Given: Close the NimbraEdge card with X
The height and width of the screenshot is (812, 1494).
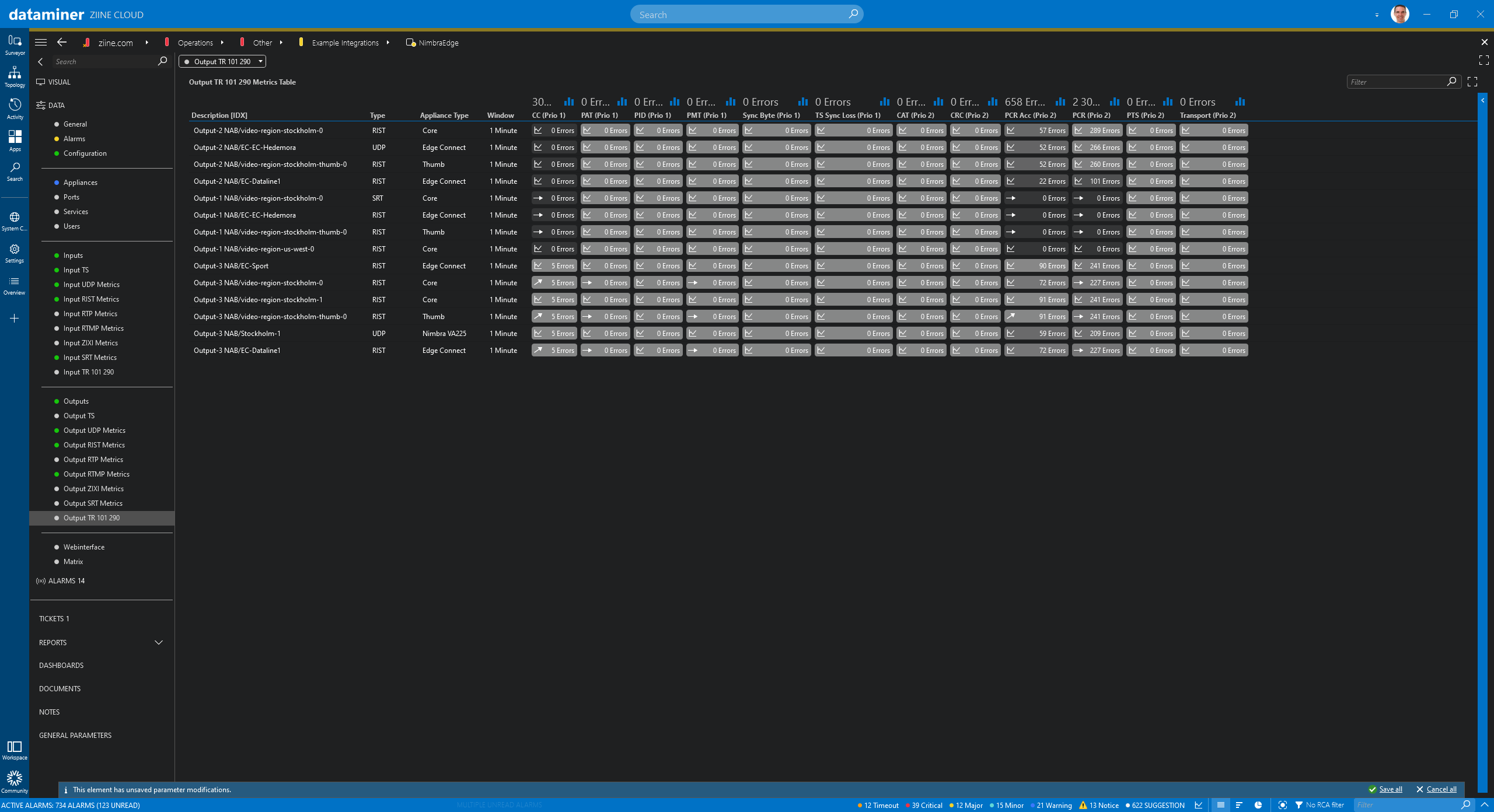Looking at the screenshot, I should [1484, 42].
